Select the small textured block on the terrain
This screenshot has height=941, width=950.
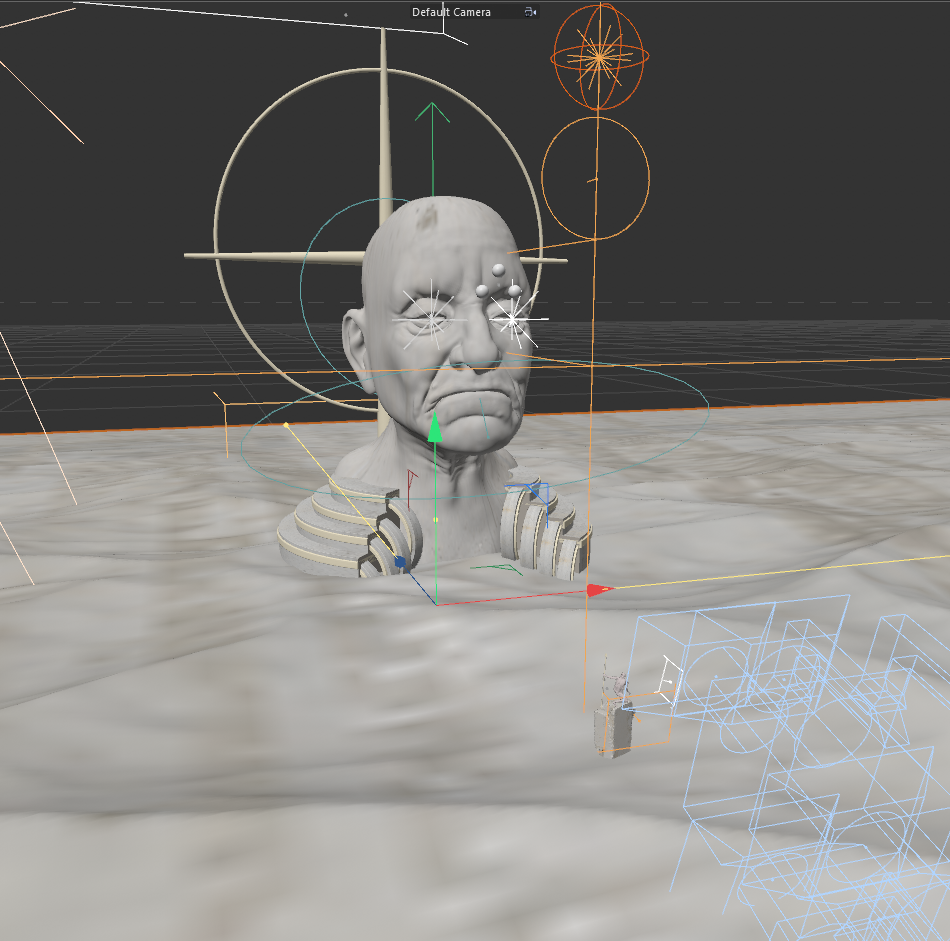(x=613, y=728)
